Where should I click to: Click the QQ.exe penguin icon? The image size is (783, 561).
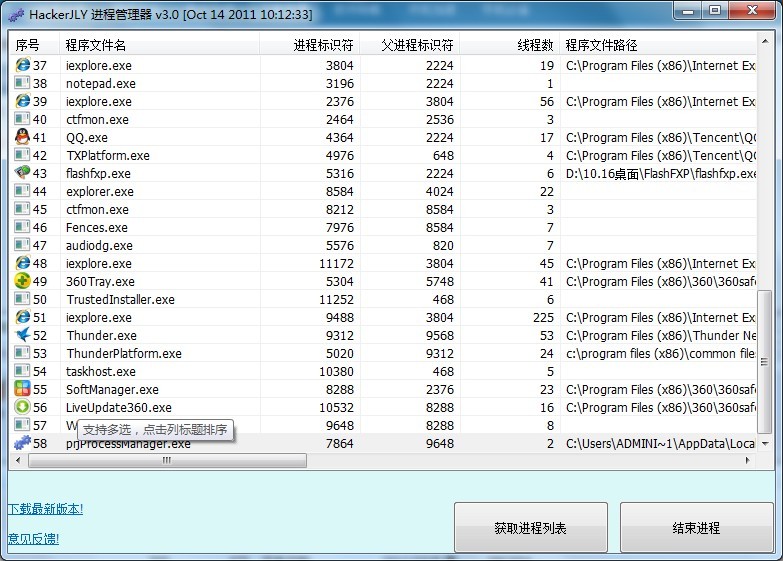point(22,138)
